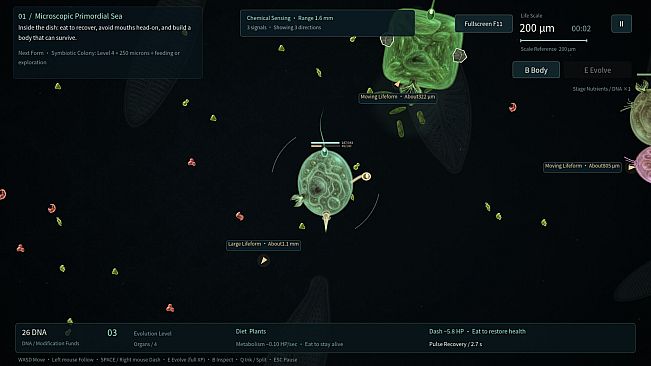
Task: Pause the game with the pause button
Action: pos(621,24)
